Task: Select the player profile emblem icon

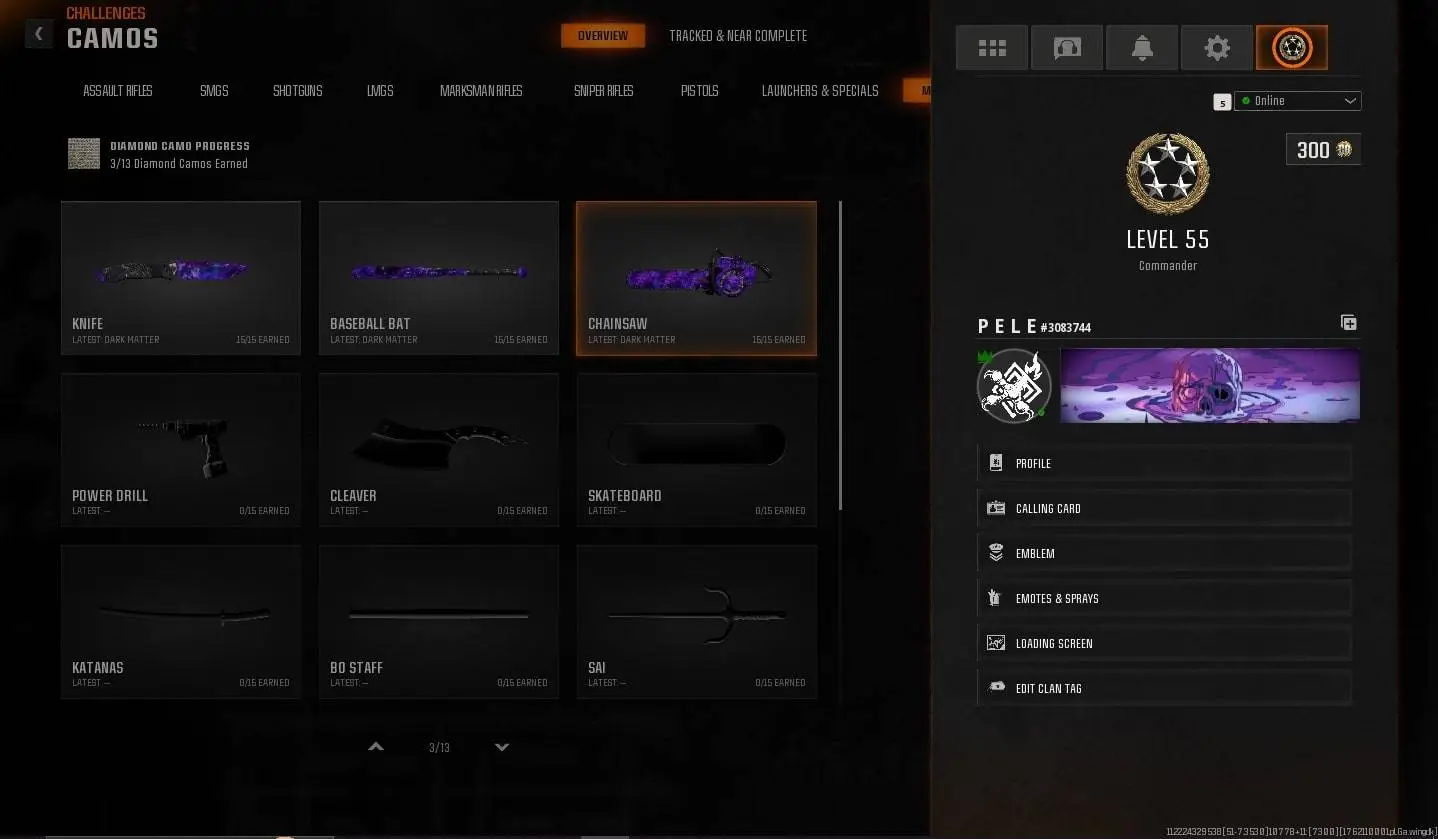Action: [1292, 48]
